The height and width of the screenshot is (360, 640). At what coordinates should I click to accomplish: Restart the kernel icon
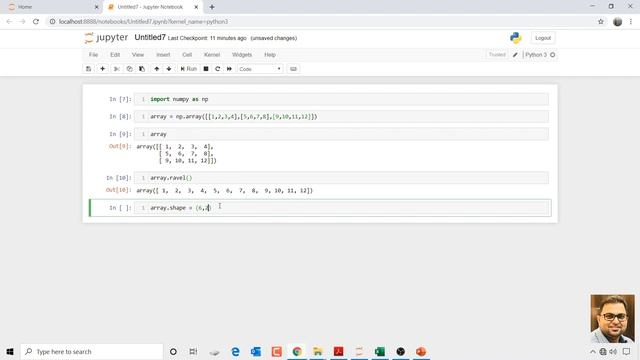(218, 69)
